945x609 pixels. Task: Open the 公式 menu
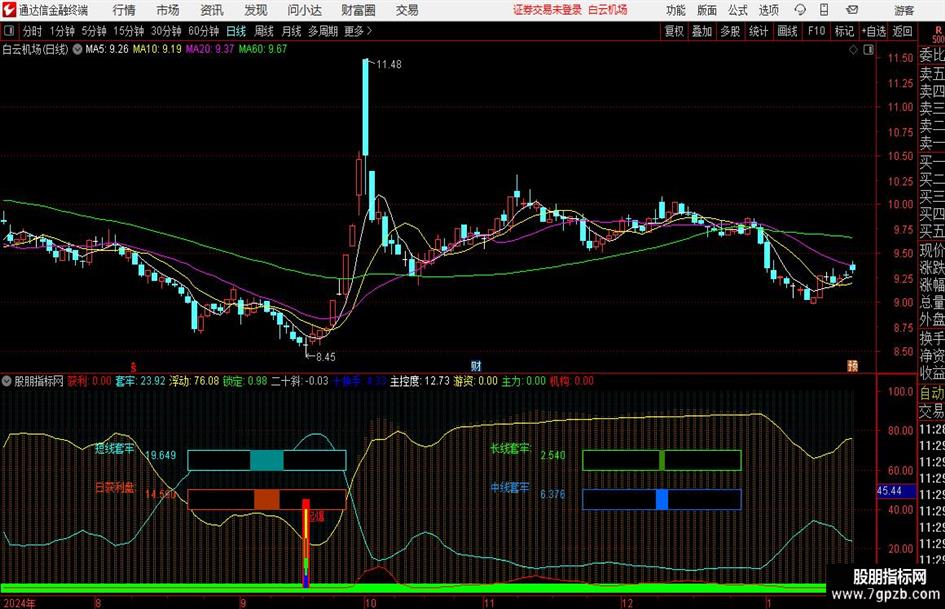[738, 10]
